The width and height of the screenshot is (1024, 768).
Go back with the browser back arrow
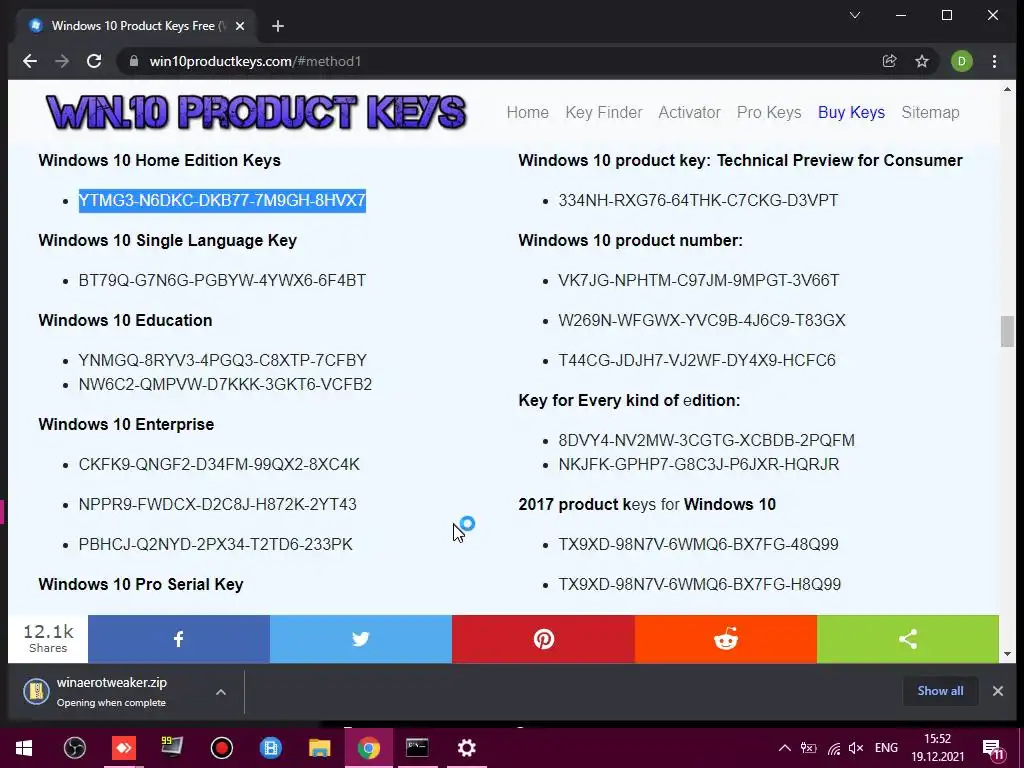coord(30,61)
